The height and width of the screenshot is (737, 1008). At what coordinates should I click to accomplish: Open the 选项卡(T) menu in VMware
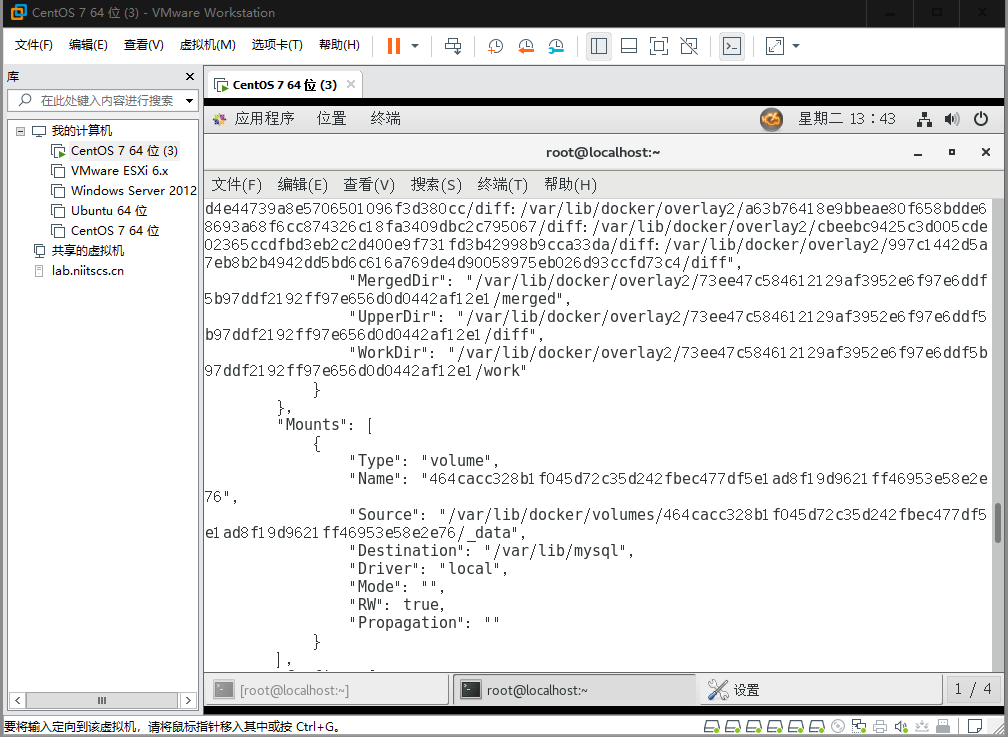pyautogui.click(x=277, y=45)
